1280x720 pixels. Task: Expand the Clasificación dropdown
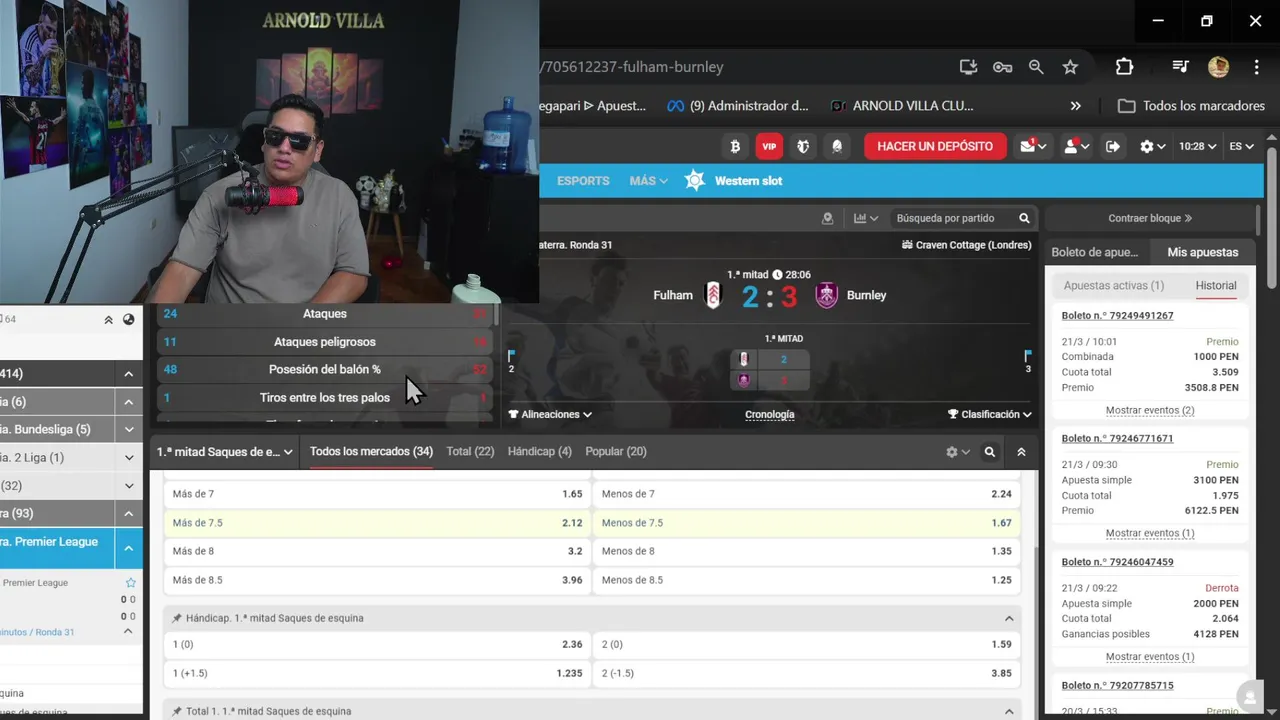pyautogui.click(x=990, y=414)
